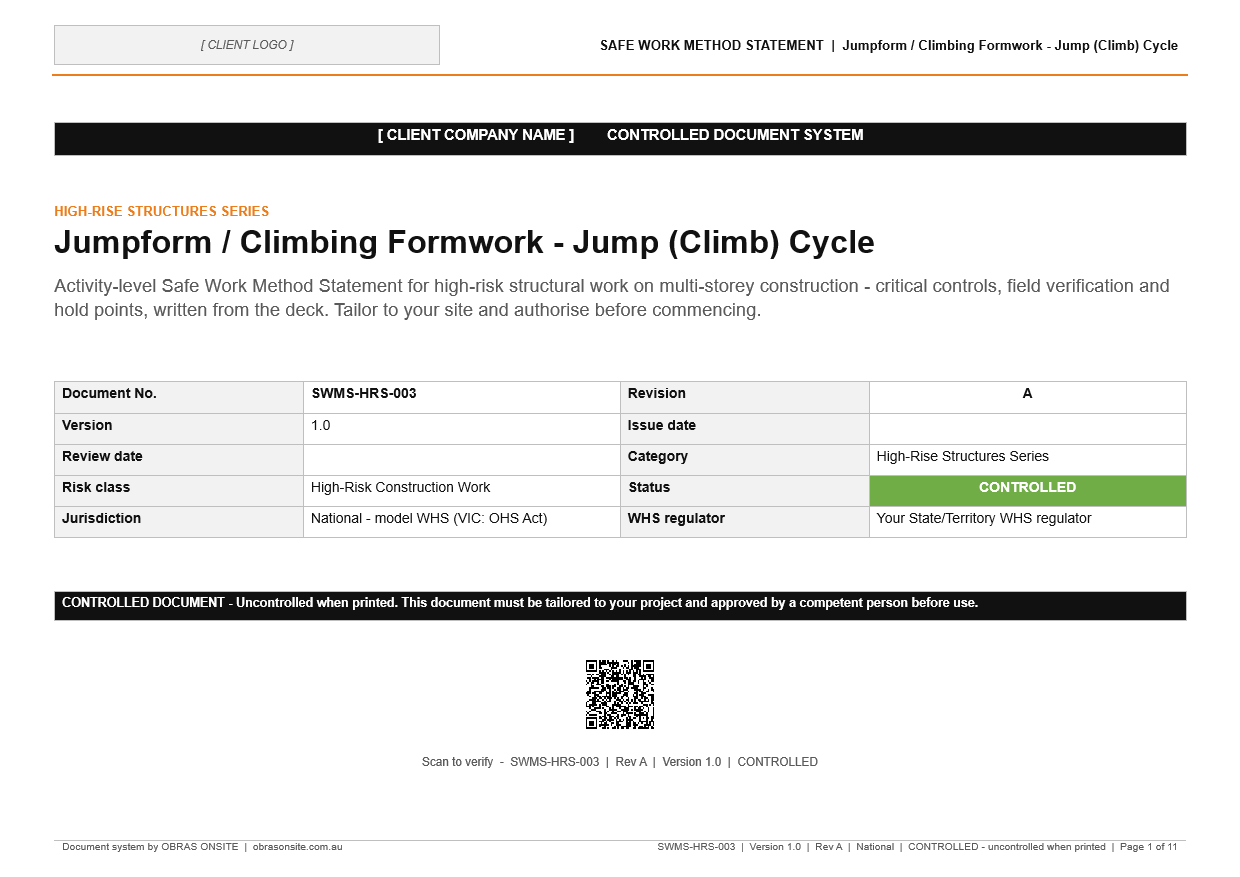The width and height of the screenshot is (1240, 877).
Task: Click 'Document system by OBRAS ONSITE' footer text
Action: 150,847
